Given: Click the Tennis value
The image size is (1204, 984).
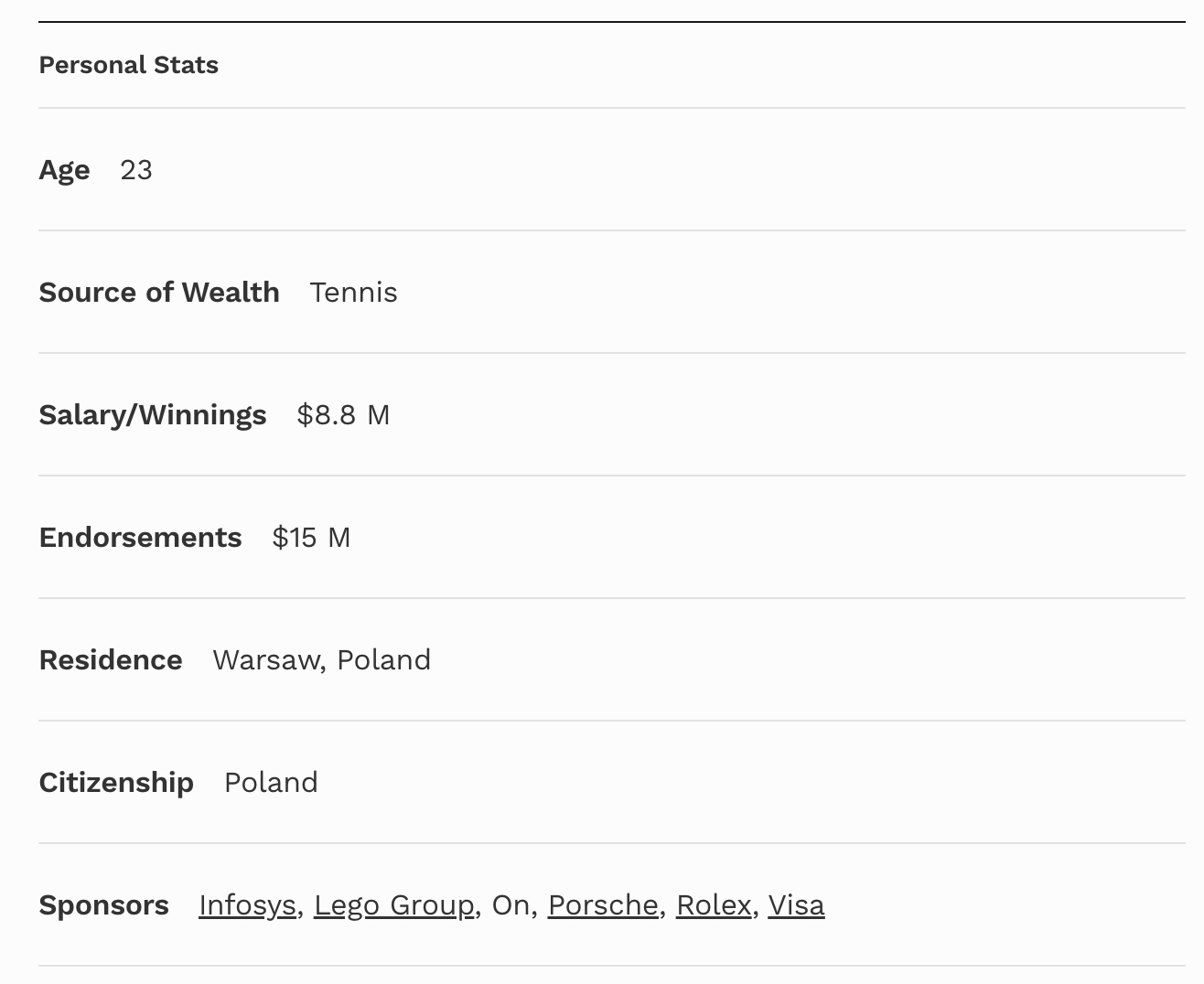Looking at the screenshot, I should coord(353,293).
